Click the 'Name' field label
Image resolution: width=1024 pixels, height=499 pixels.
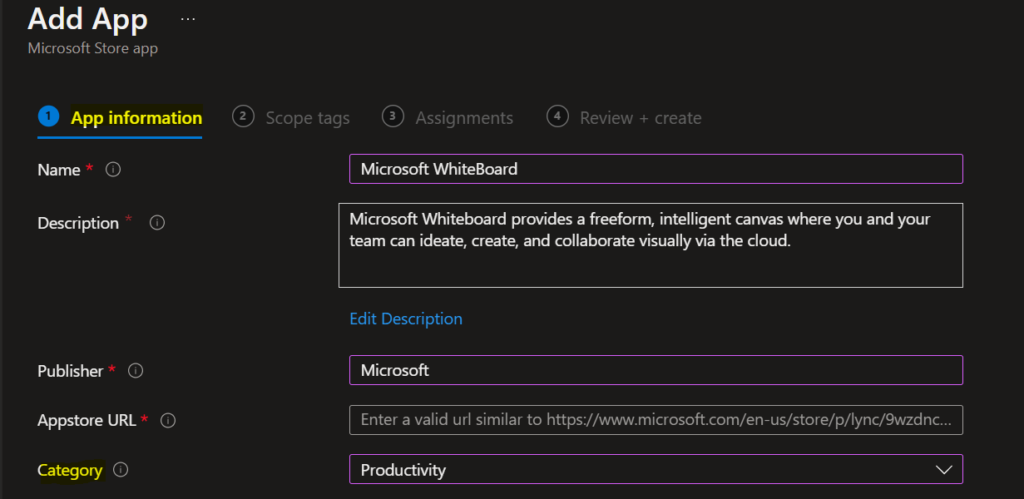(x=59, y=170)
